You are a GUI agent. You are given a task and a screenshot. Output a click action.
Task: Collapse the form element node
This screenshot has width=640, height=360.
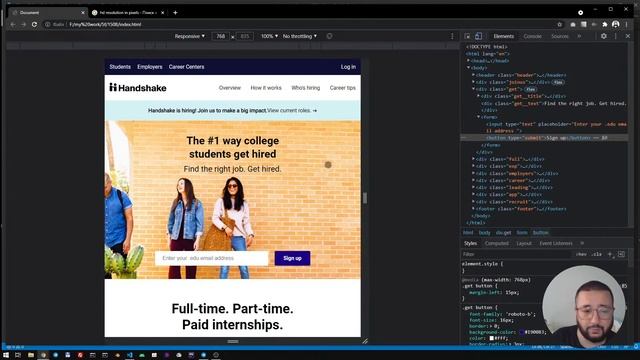[478, 117]
